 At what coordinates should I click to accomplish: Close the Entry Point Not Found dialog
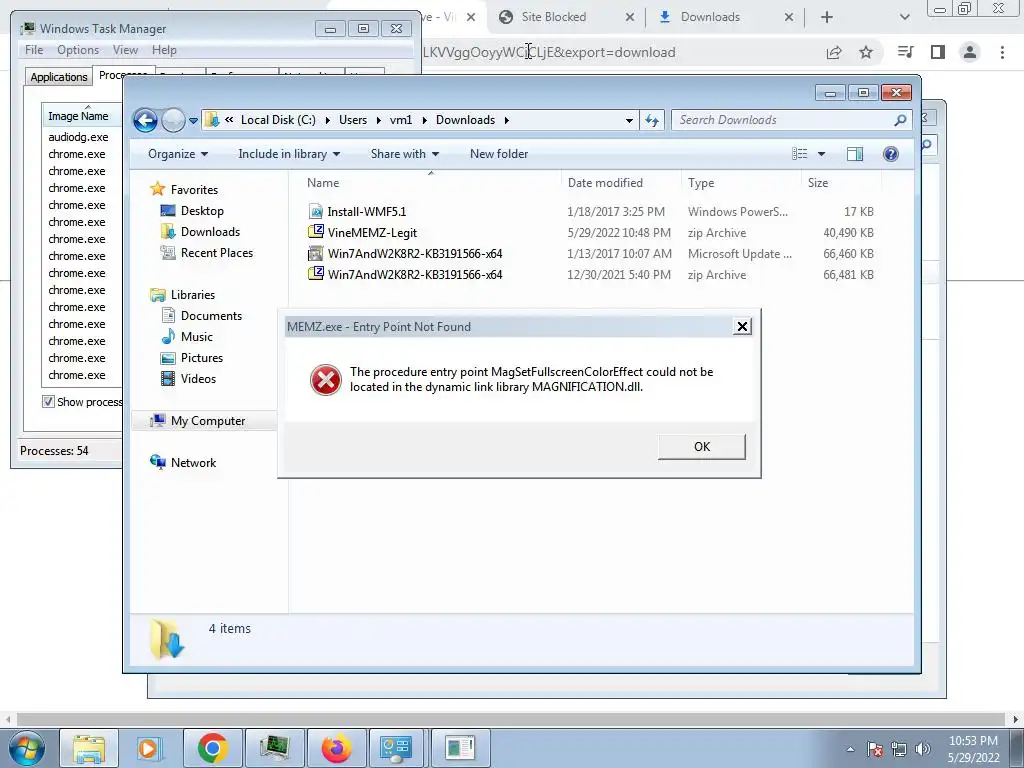pyautogui.click(x=742, y=327)
